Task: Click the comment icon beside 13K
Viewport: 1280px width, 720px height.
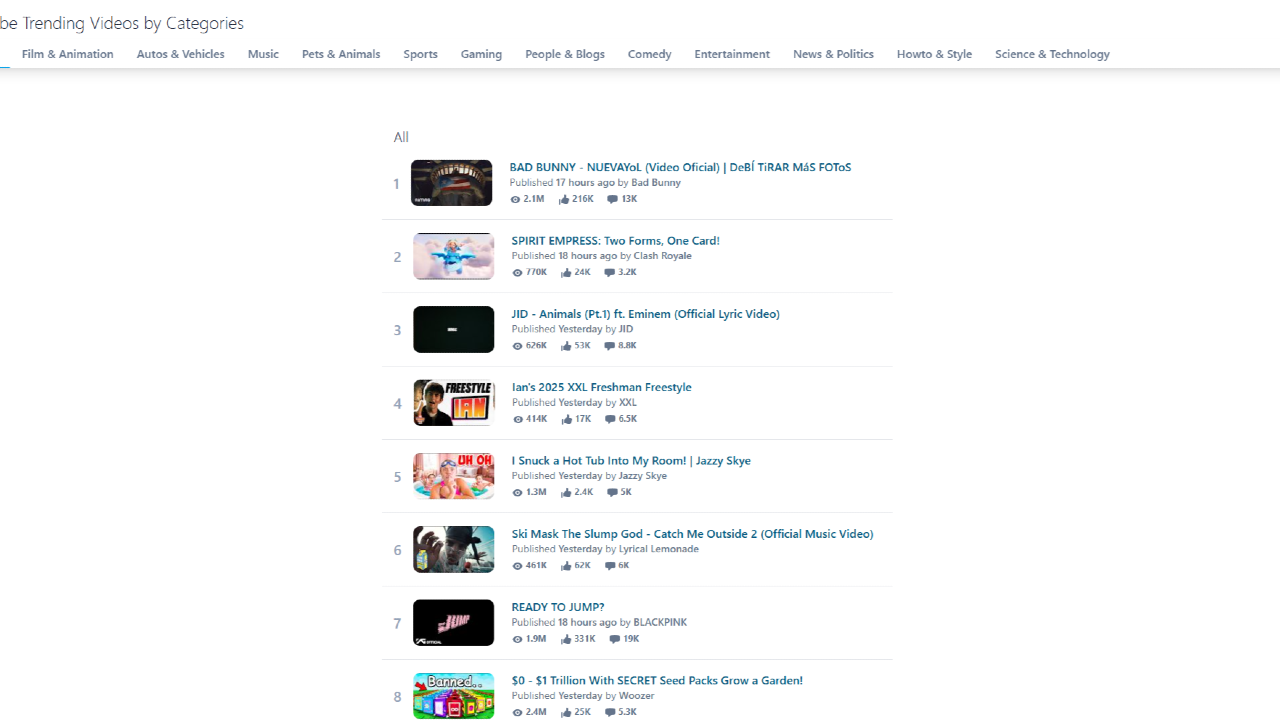Action: 612,199
